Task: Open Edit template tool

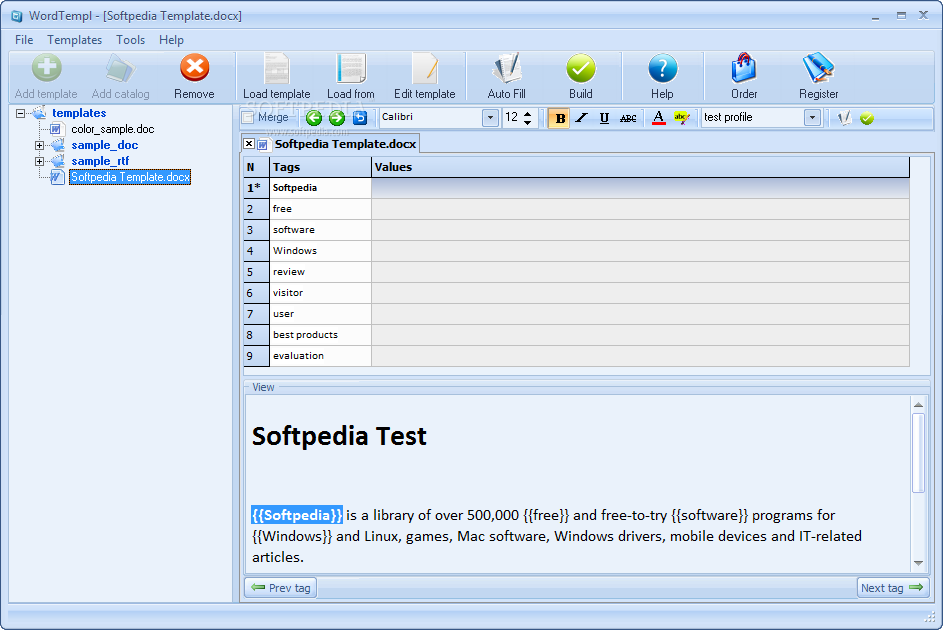Action: [x=425, y=77]
